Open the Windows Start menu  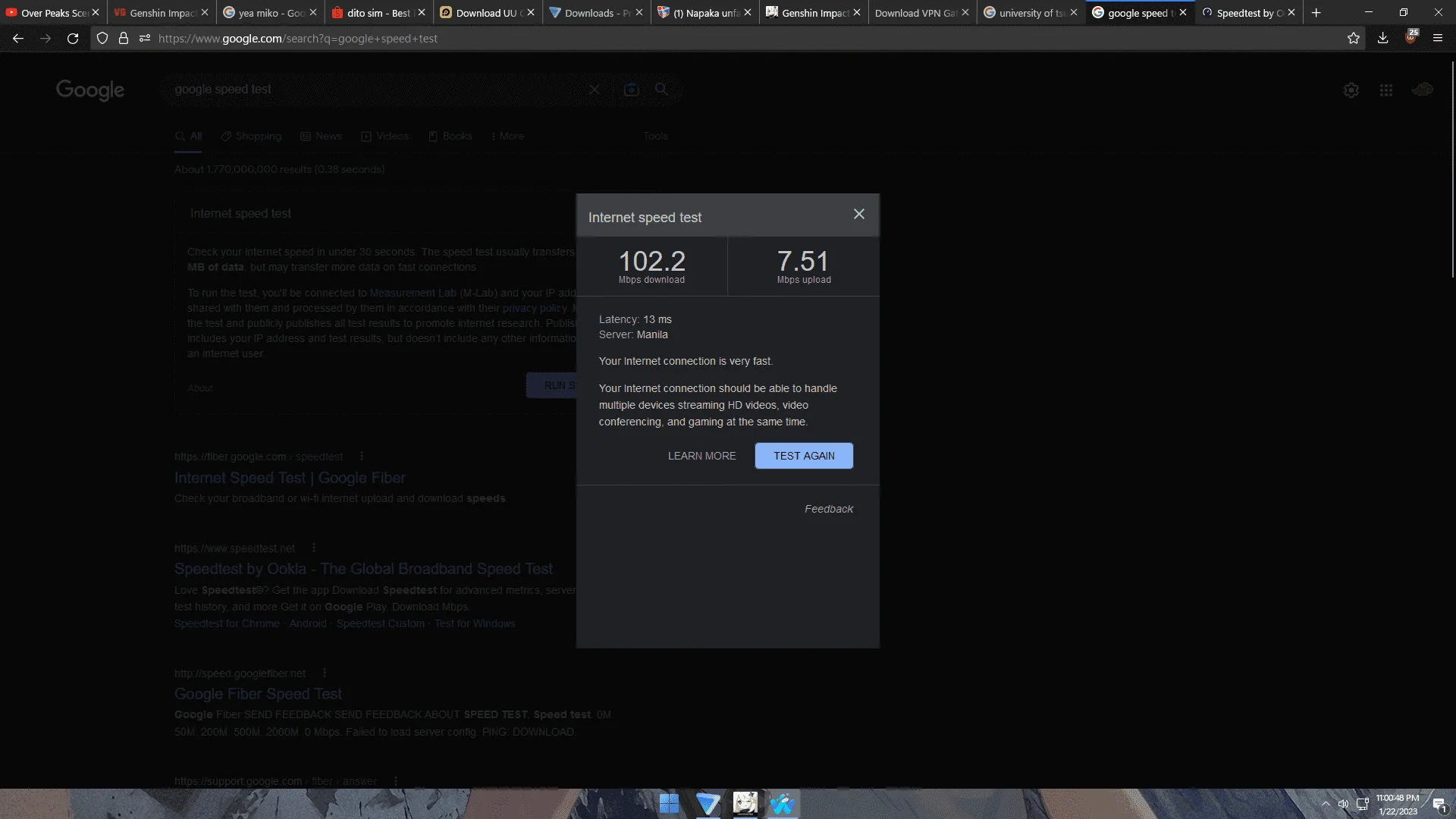(x=669, y=804)
